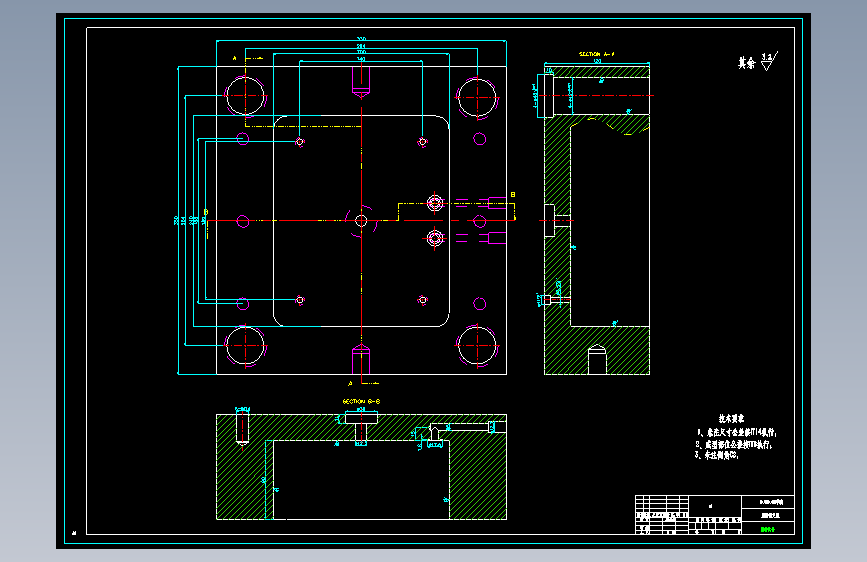This screenshot has height=562, width=867.
Task: Click the surface roughness triangle symbol beside 其余
Action: [x=769, y=61]
